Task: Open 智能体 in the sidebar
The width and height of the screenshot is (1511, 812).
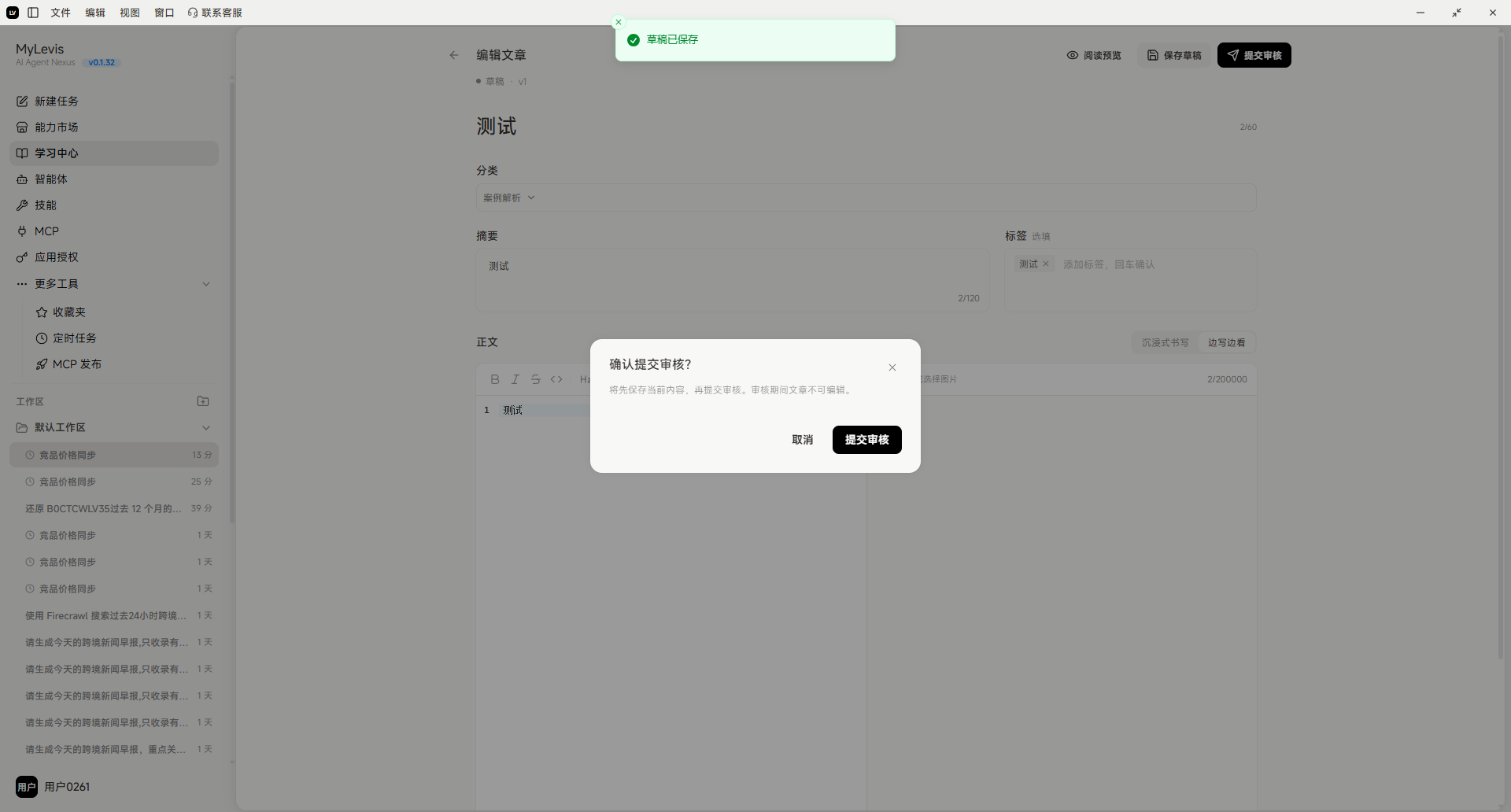Action: pyautogui.click(x=114, y=179)
